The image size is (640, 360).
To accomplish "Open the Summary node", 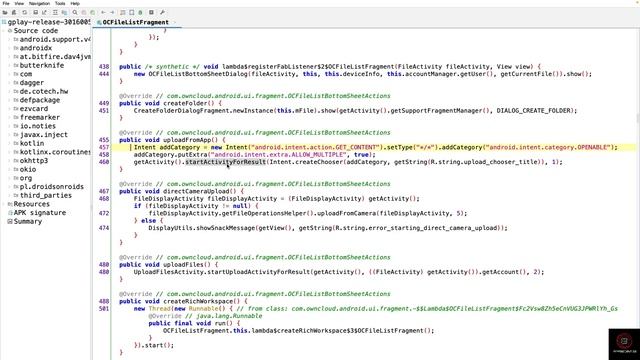I will point(27,222).
